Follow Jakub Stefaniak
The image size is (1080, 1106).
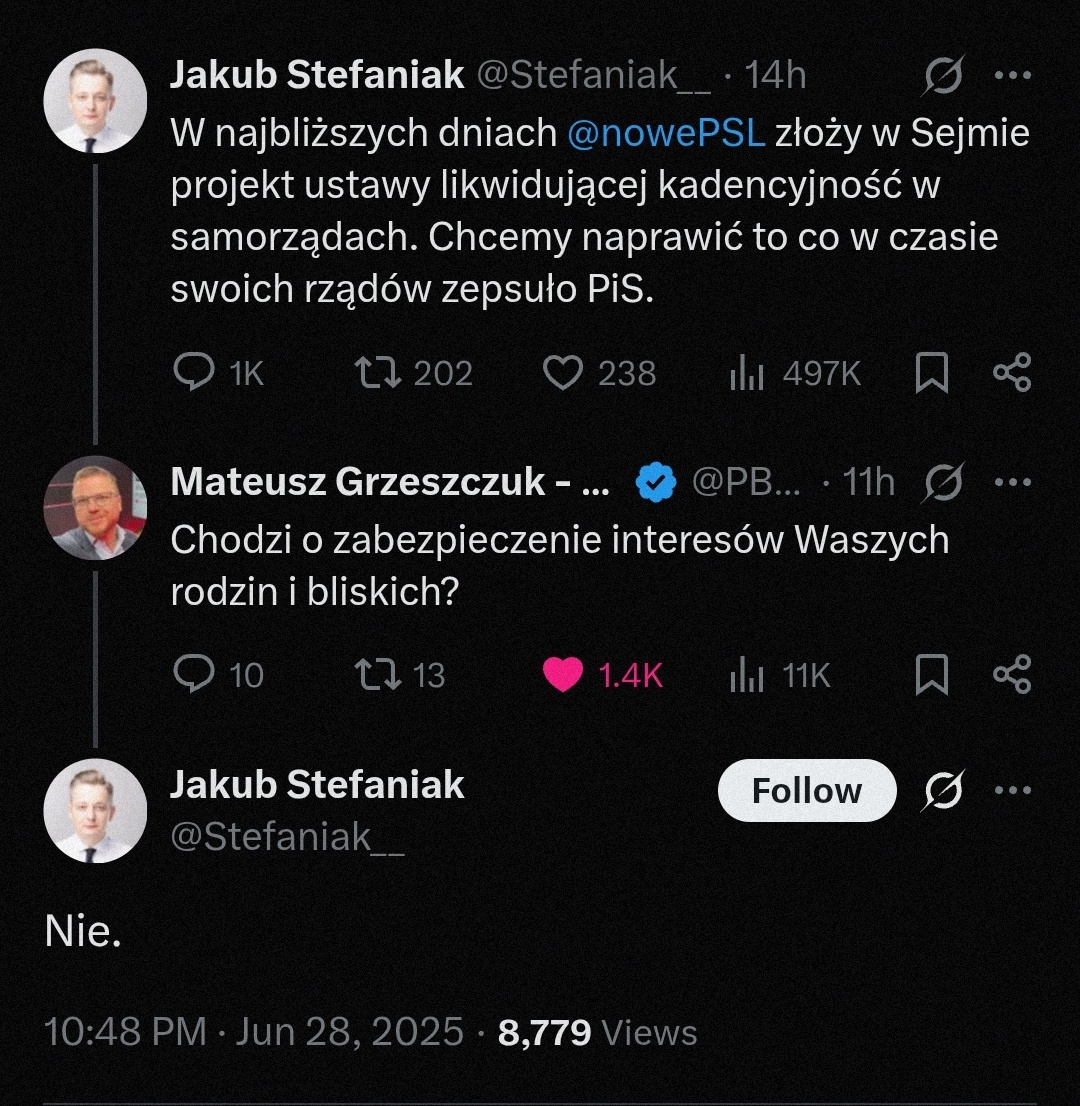click(806, 791)
